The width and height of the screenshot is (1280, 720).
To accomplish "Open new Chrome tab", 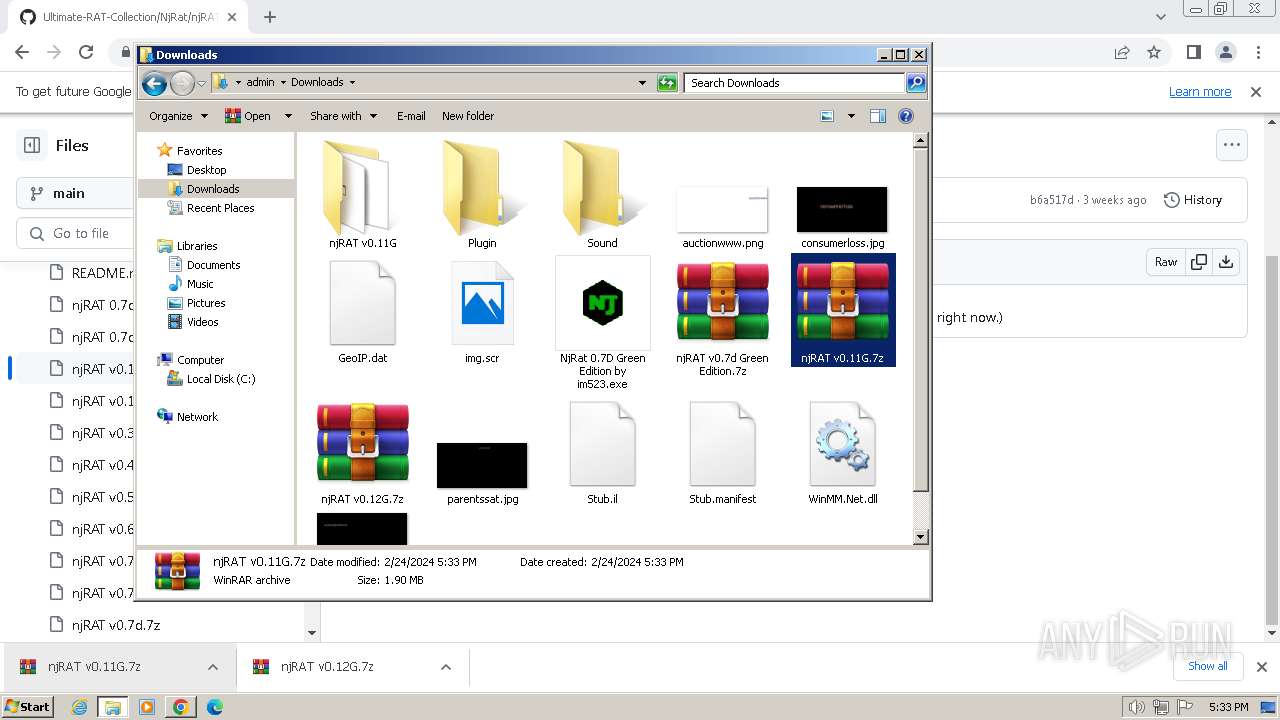I will pos(270,17).
